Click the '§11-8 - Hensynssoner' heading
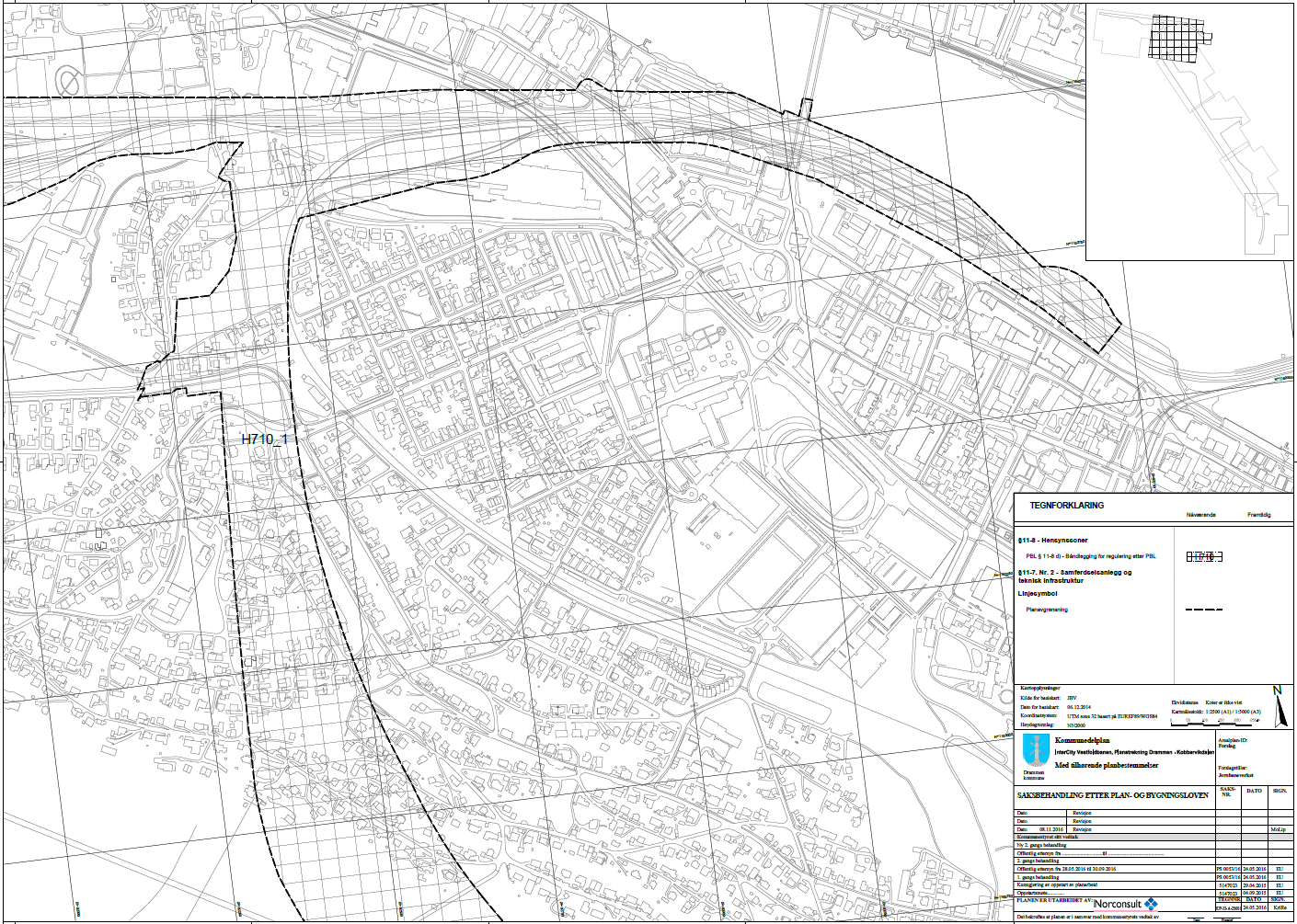The height and width of the screenshot is (924, 1297). (1053, 541)
